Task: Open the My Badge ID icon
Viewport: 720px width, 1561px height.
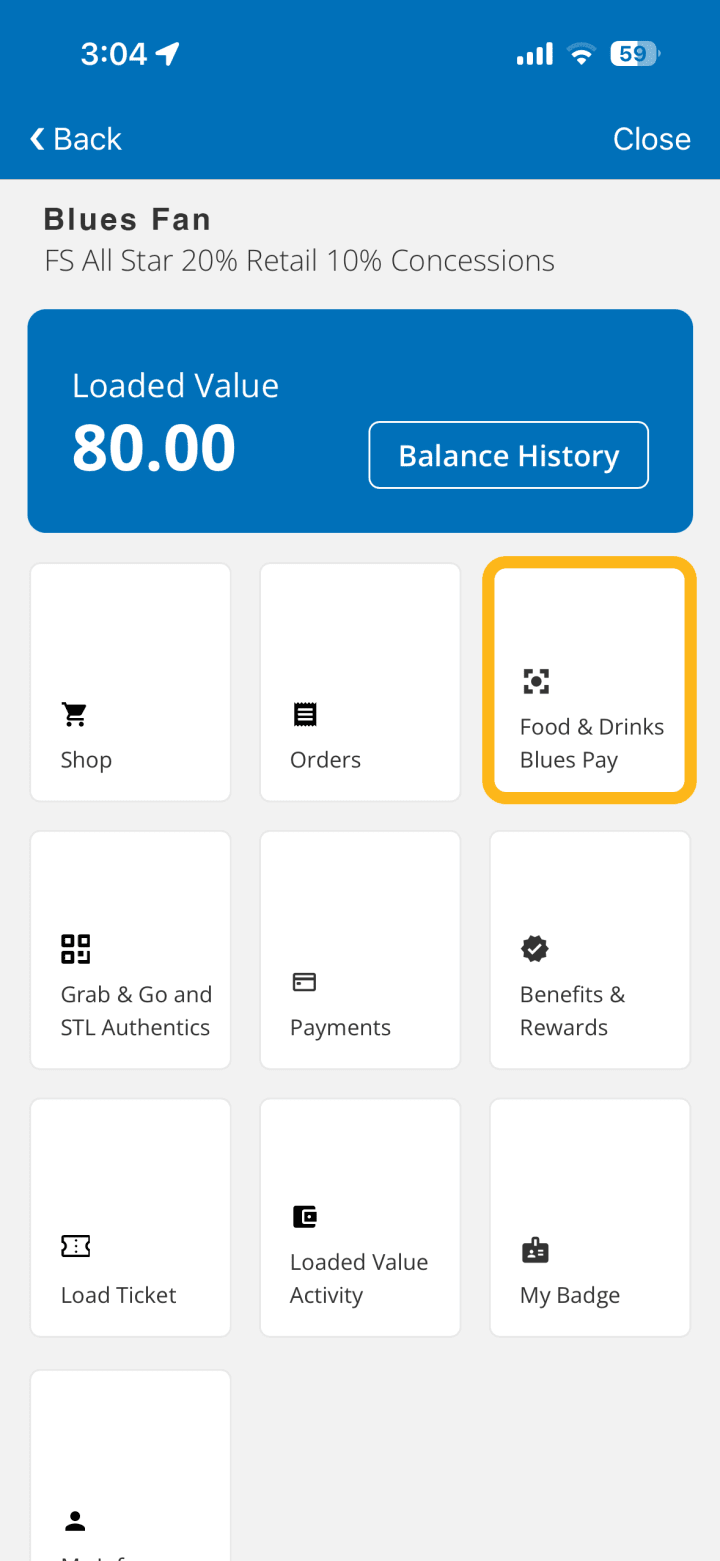Action: 535,1250
